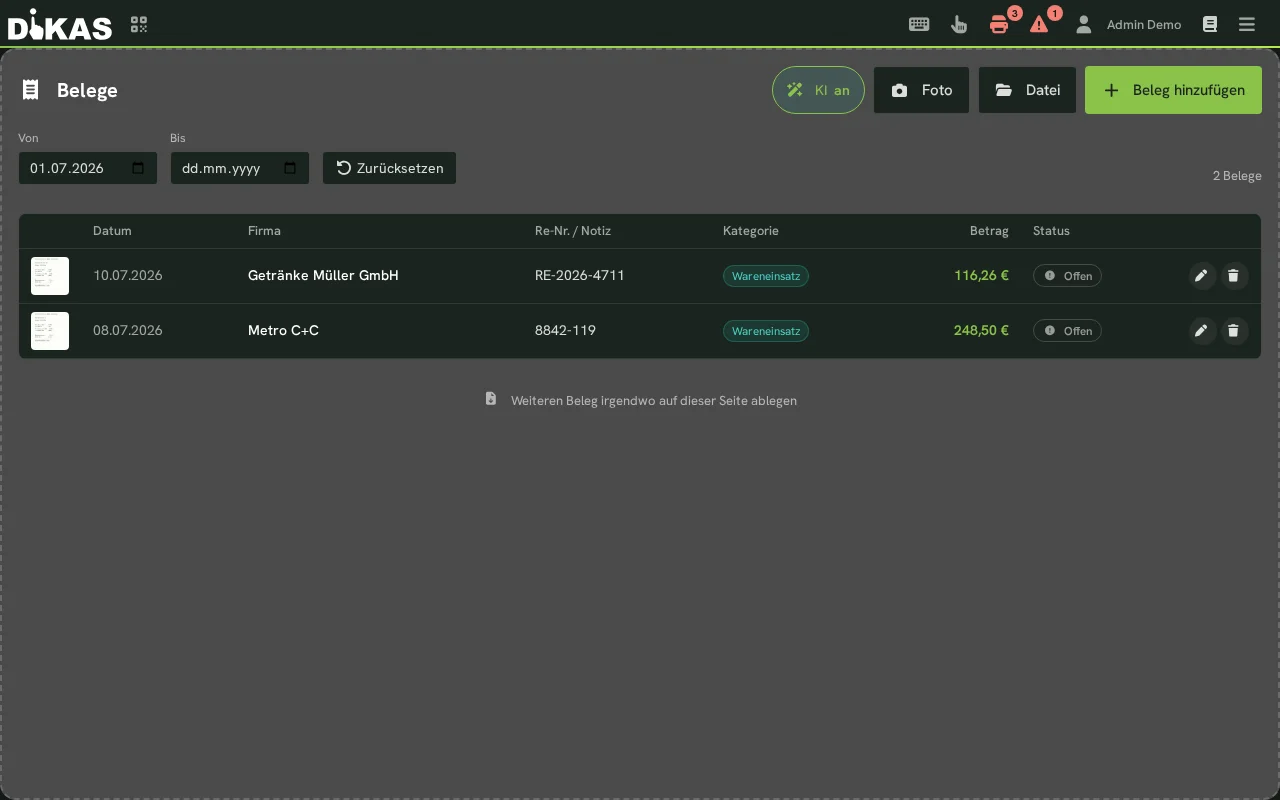This screenshot has height=800, width=1280.
Task: Click invoice number 8842-119
Action: tap(565, 331)
